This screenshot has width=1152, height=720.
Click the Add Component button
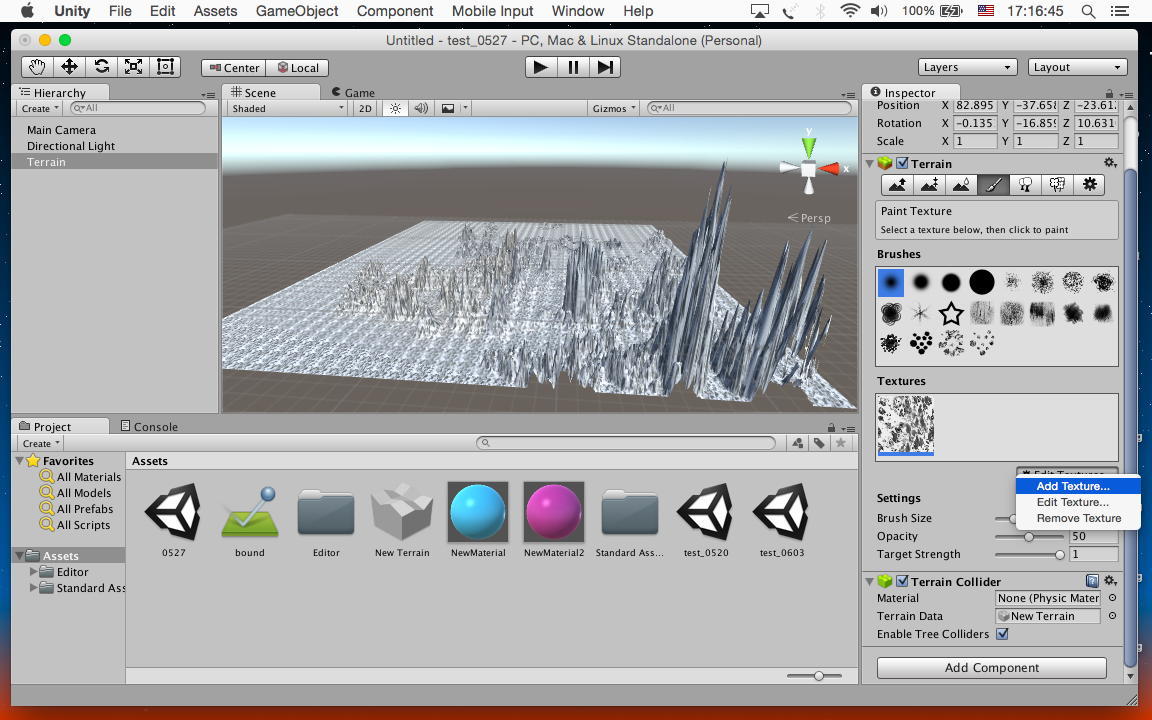point(991,668)
